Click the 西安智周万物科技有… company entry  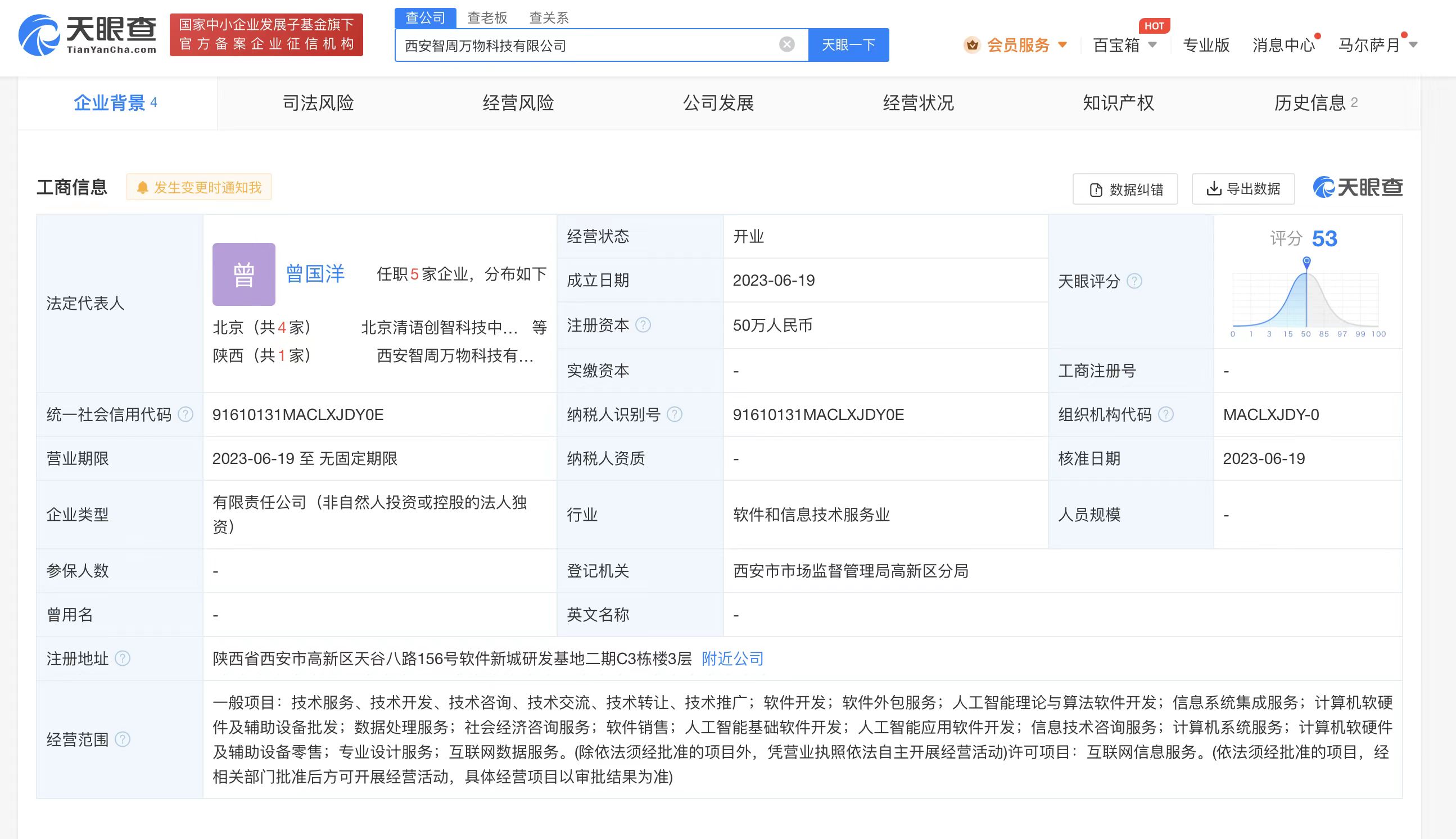(x=455, y=355)
